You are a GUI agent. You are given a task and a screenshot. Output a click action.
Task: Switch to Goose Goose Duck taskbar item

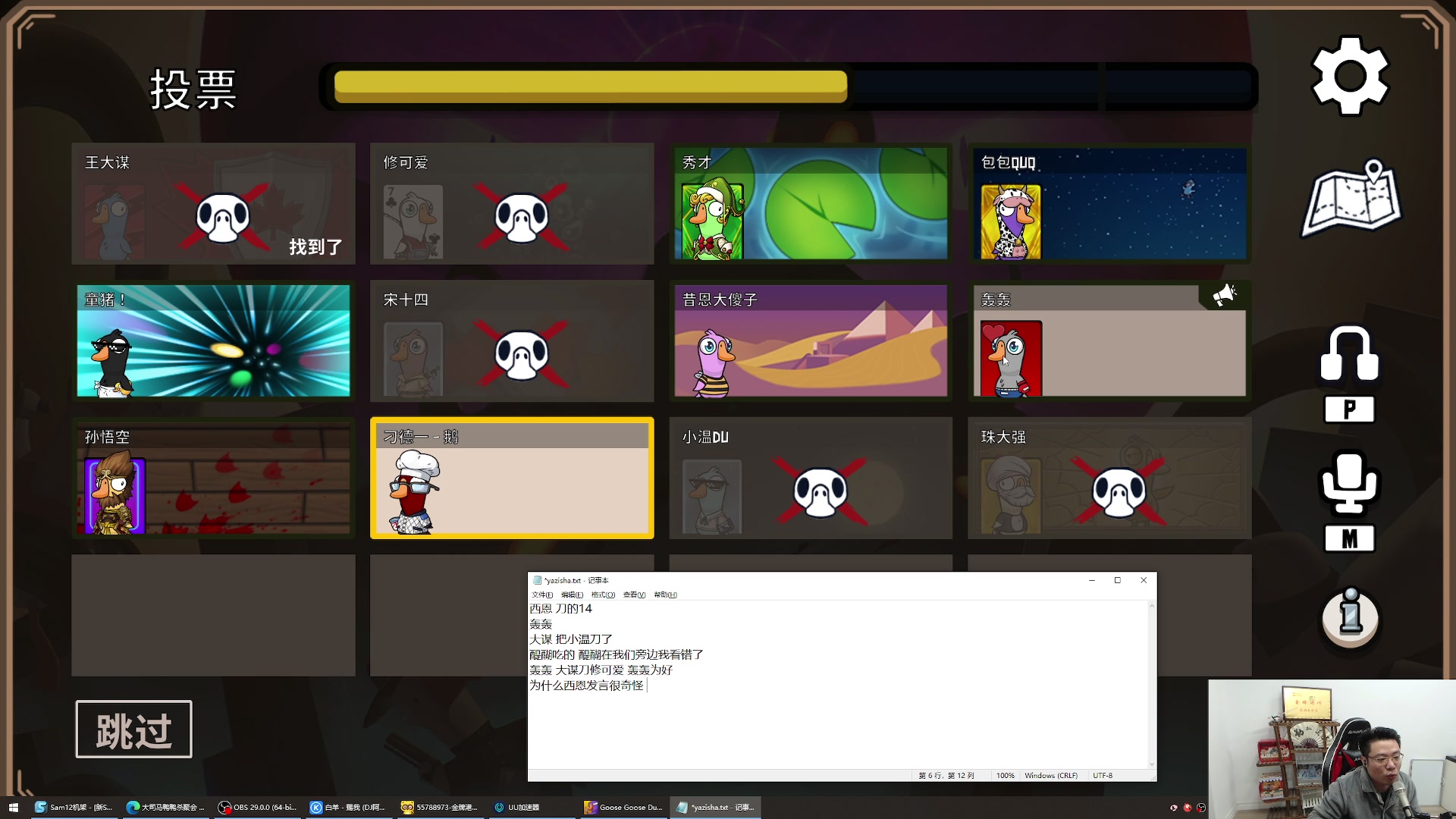point(624,808)
